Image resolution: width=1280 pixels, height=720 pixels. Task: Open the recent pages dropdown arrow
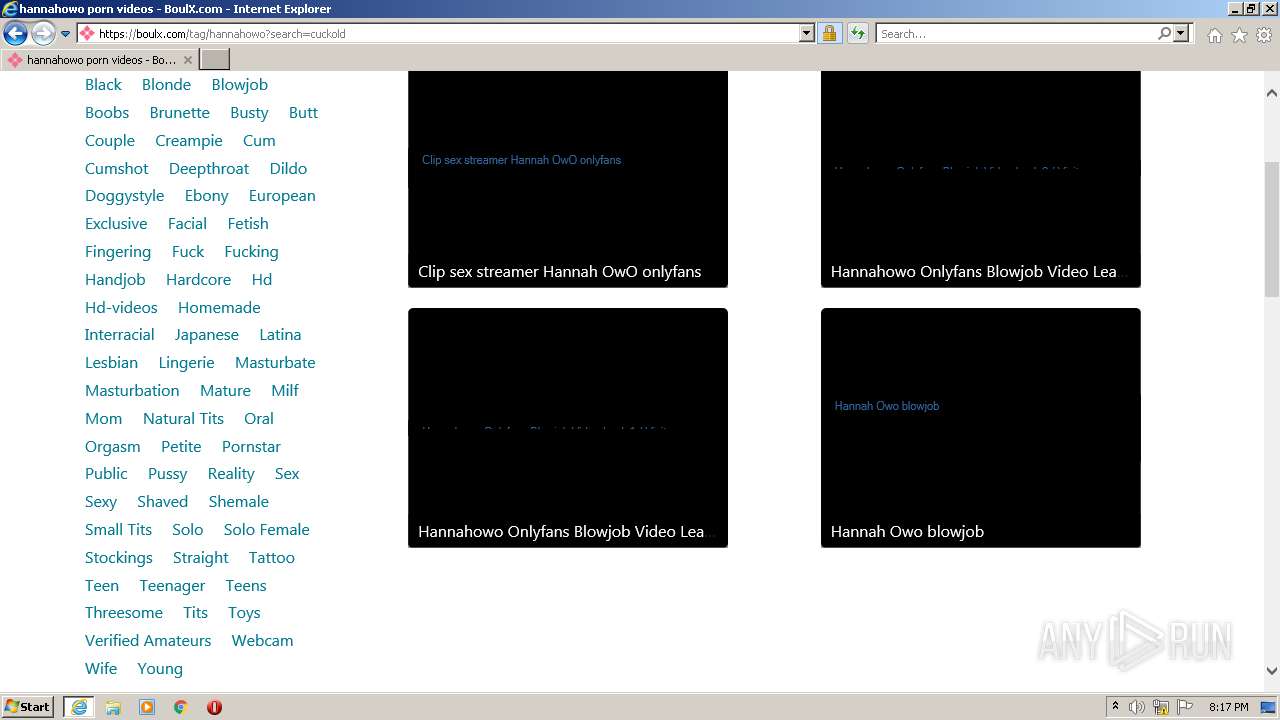66,34
